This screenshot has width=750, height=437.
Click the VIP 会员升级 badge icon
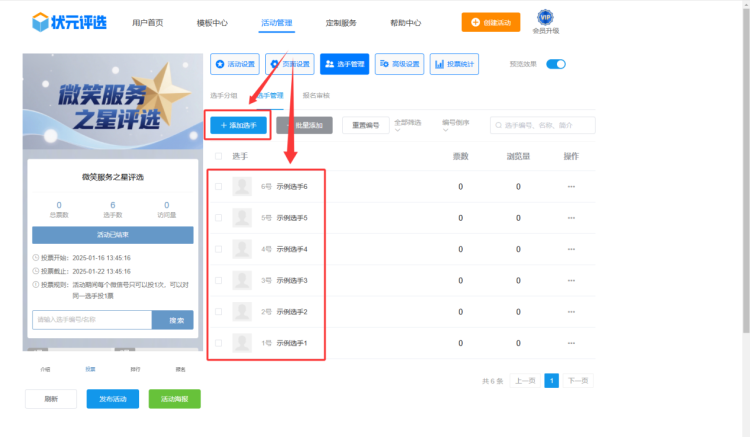pyautogui.click(x=545, y=17)
